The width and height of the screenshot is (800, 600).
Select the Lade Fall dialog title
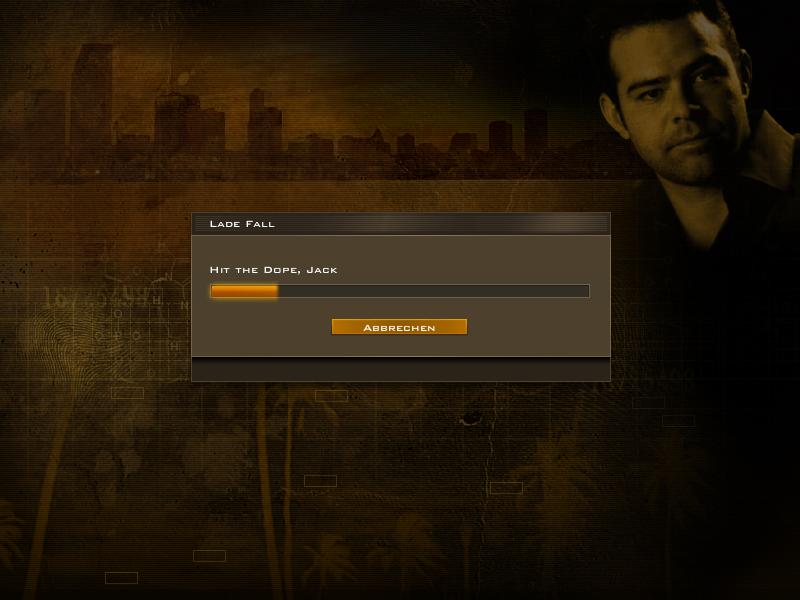click(242, 223)
